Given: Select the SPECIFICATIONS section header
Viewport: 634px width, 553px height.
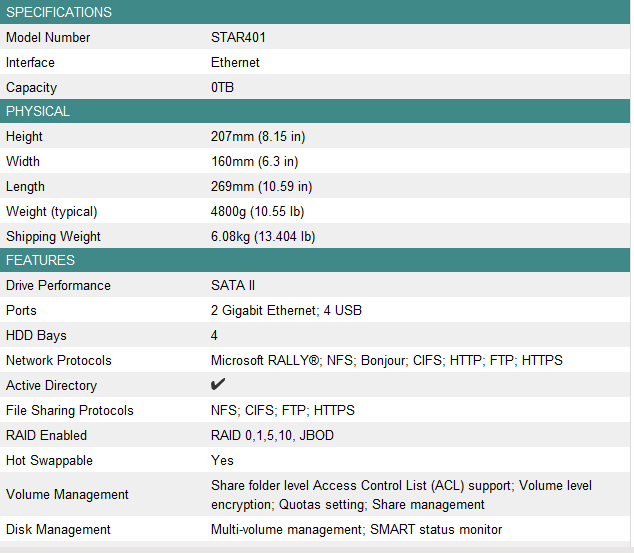Looking at the screenshot, I should 315,12.
